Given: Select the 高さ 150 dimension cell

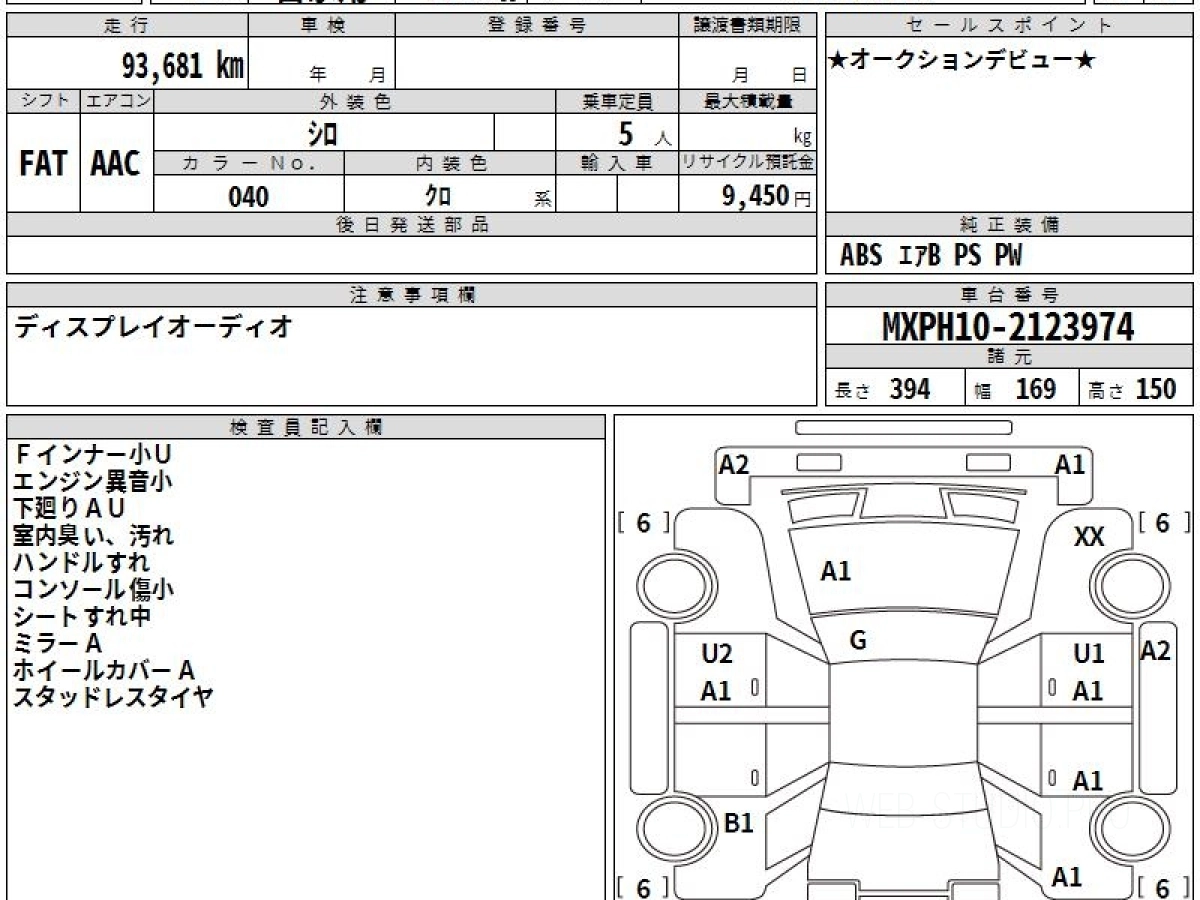Looking at the screenshot, I should (x=1136, y=388).
